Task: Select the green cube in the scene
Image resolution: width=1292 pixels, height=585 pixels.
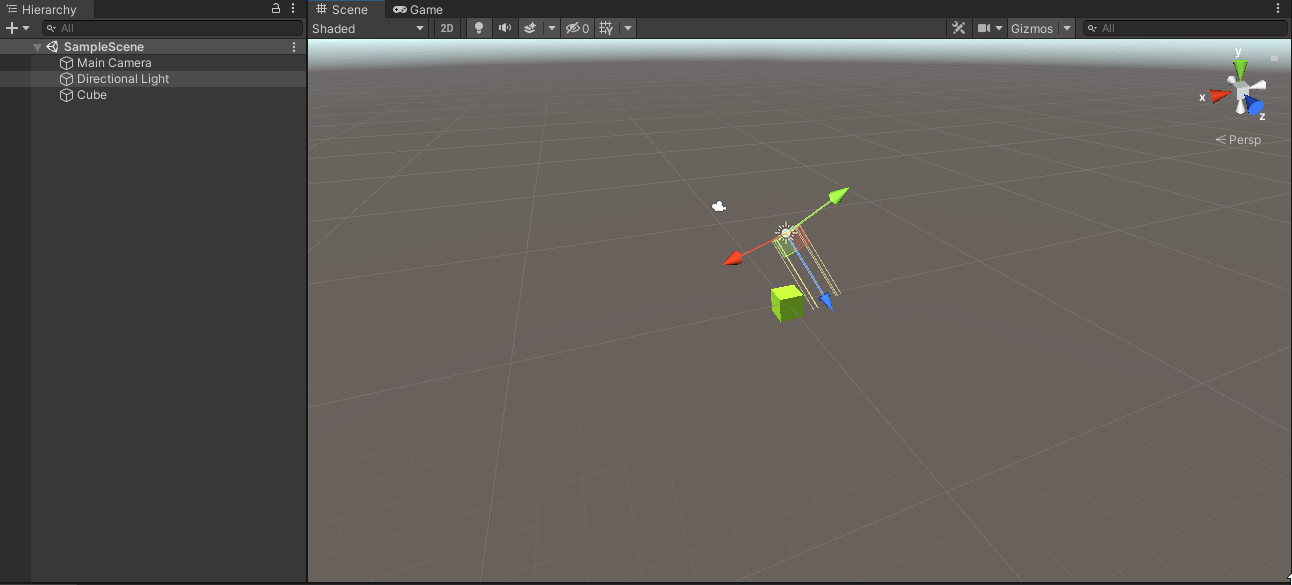Action: (x=787, y=303)
